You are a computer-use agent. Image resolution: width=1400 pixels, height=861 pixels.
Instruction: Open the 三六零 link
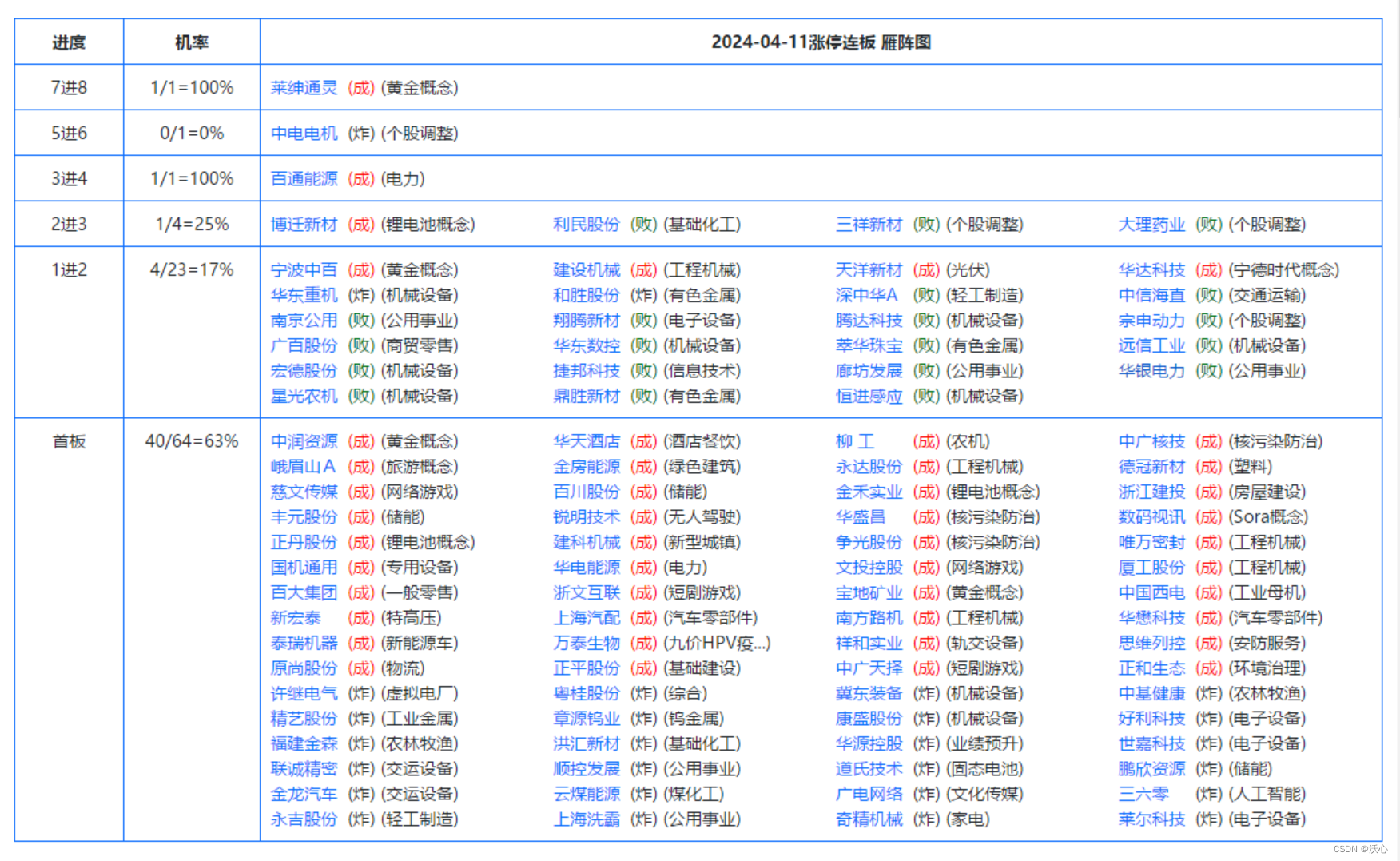[x=1143, y=795]
